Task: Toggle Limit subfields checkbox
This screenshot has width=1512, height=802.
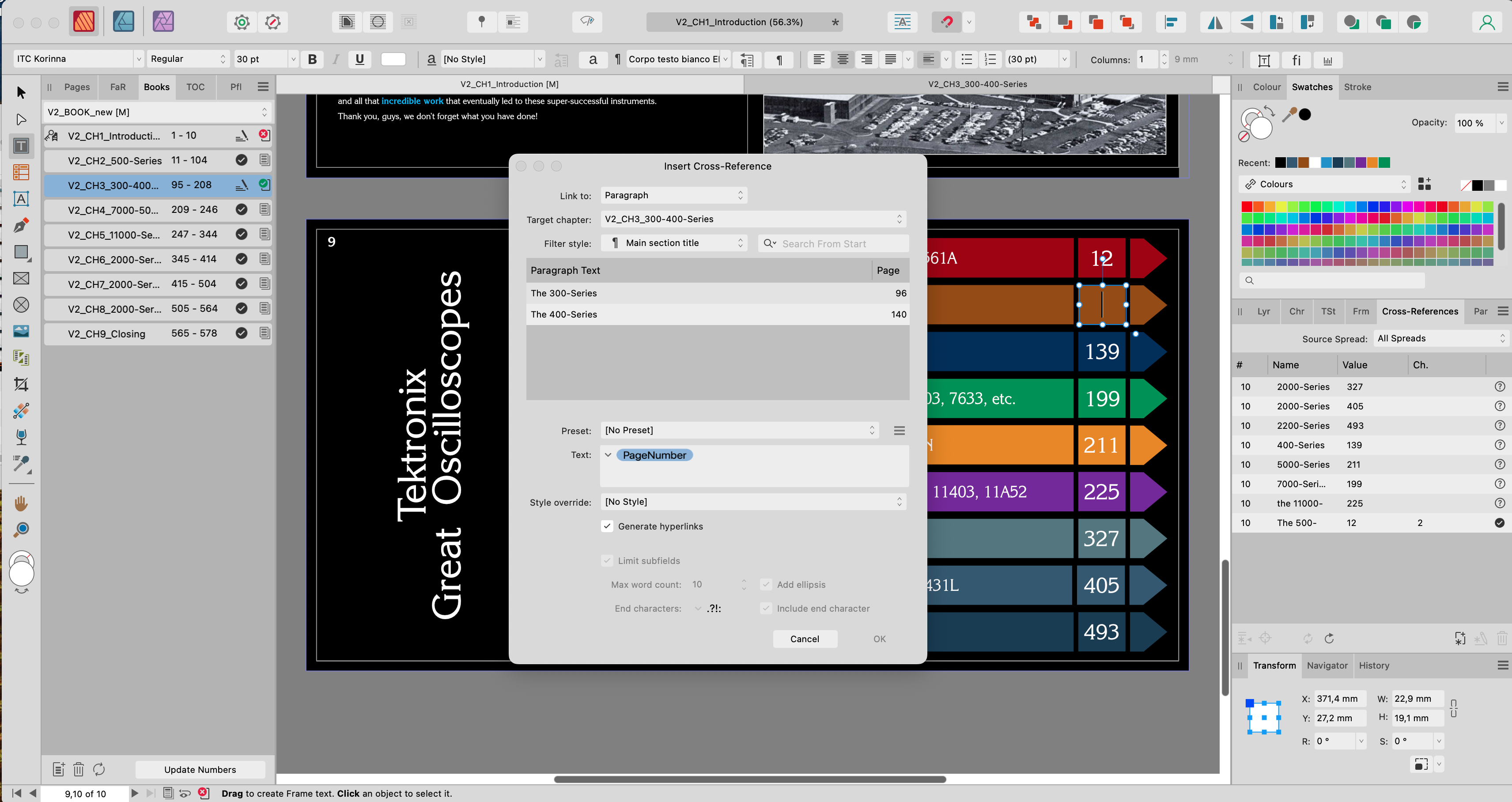Action: tap(608, 561)
